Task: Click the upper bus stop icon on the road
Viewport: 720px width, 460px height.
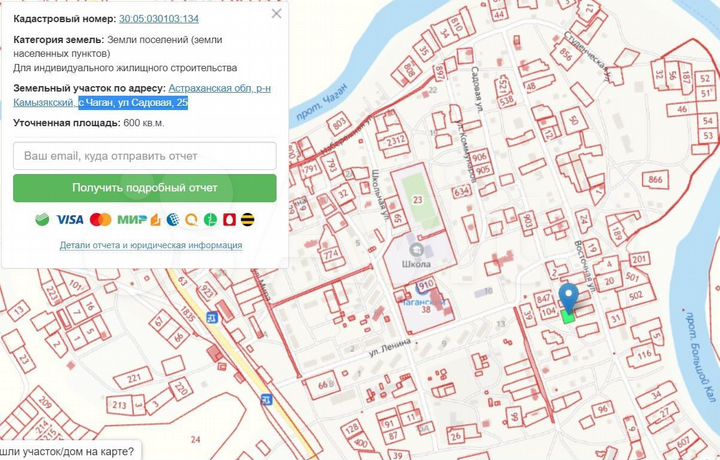Action: [x=211, y=317]
